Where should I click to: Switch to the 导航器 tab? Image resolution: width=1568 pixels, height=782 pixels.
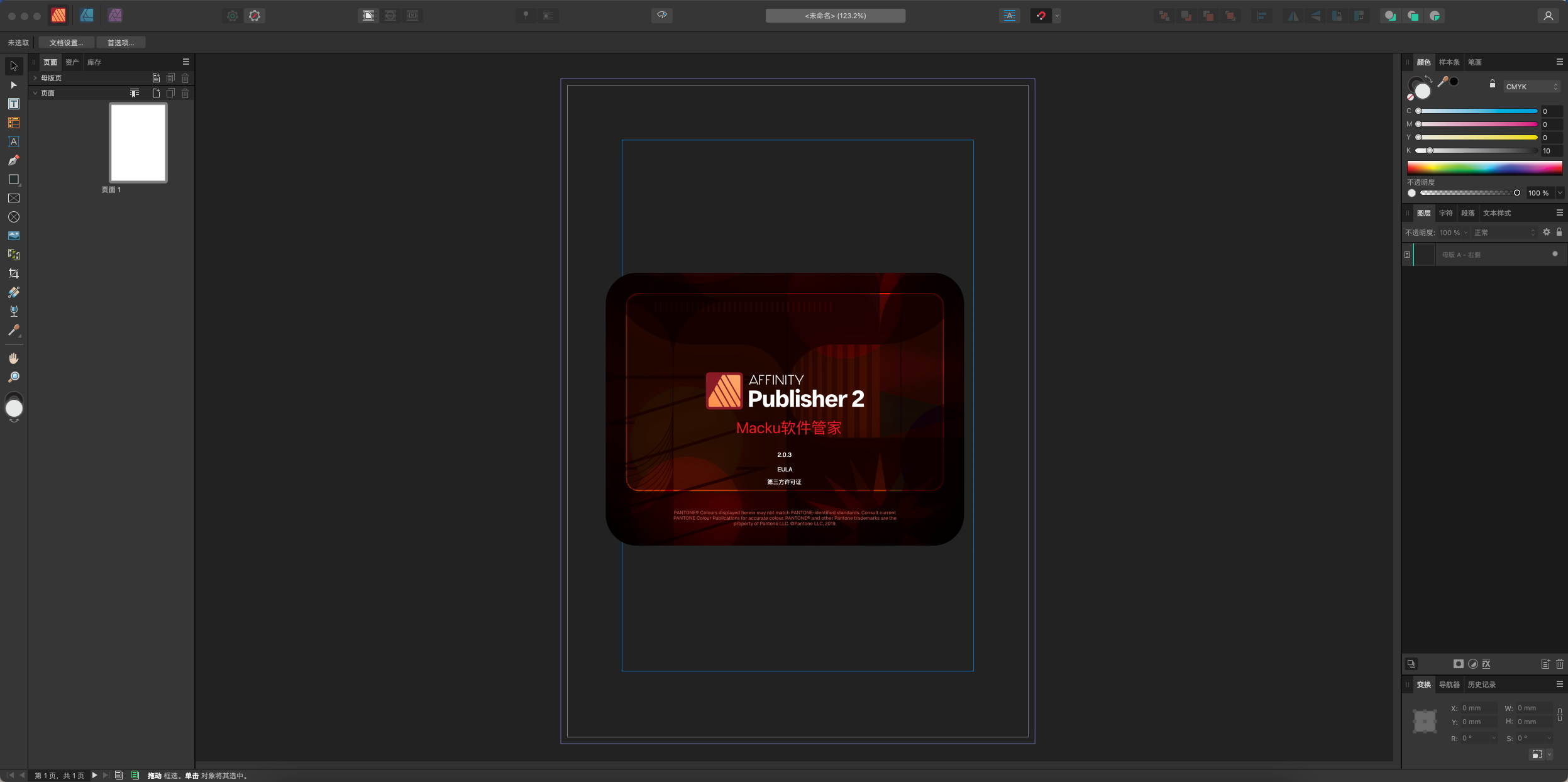coord(1449,685)
